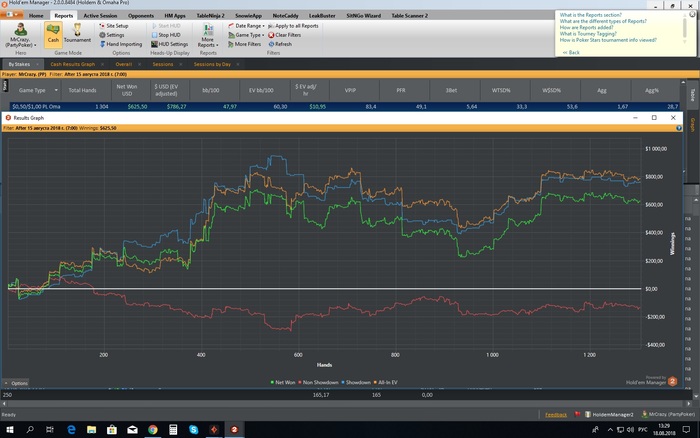The image size is (700, 438).
Task: Open 'What is Tourney Tagging?' help link
Action: tap(588, 33)
